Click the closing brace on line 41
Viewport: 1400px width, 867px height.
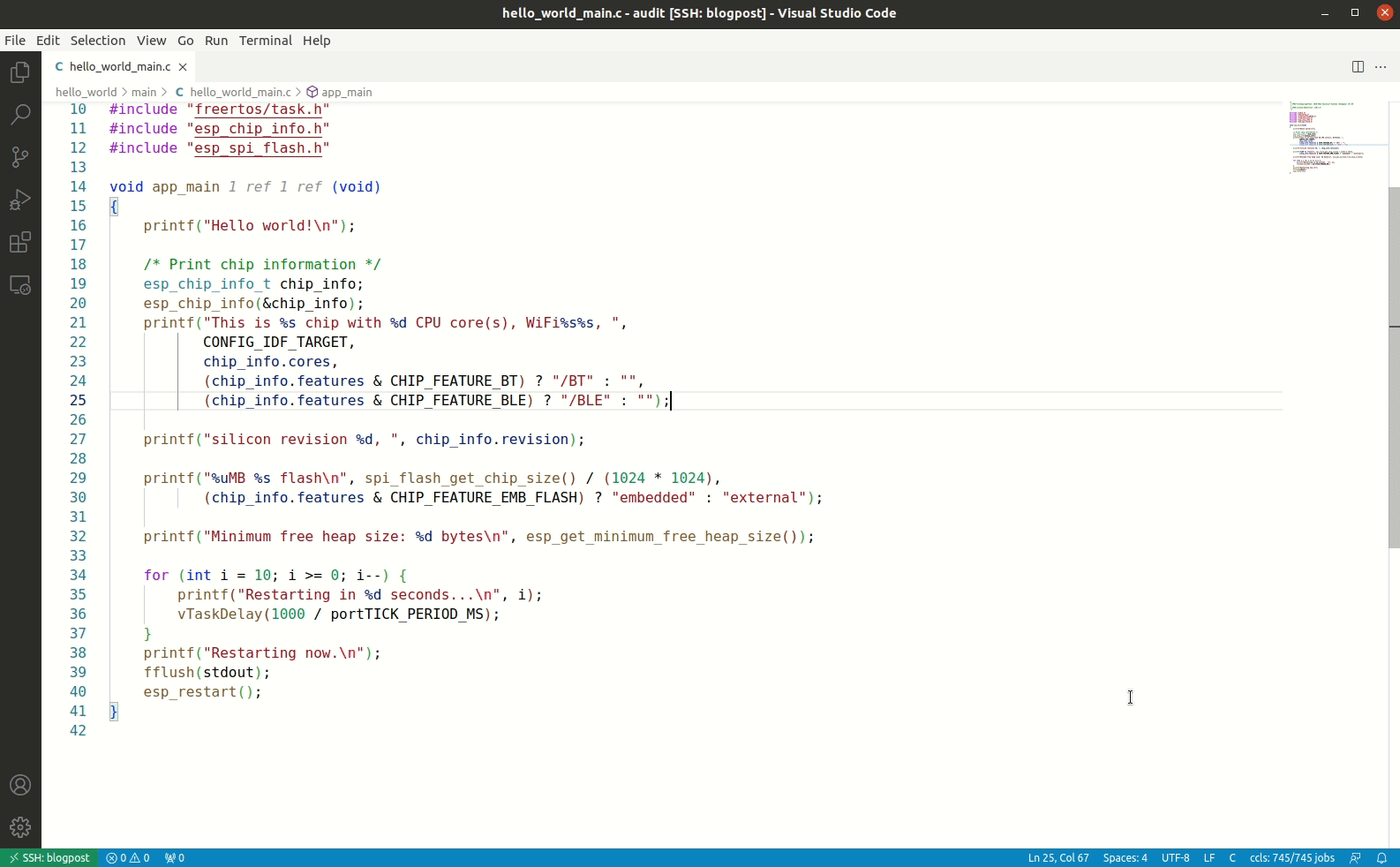coord(114,712)
